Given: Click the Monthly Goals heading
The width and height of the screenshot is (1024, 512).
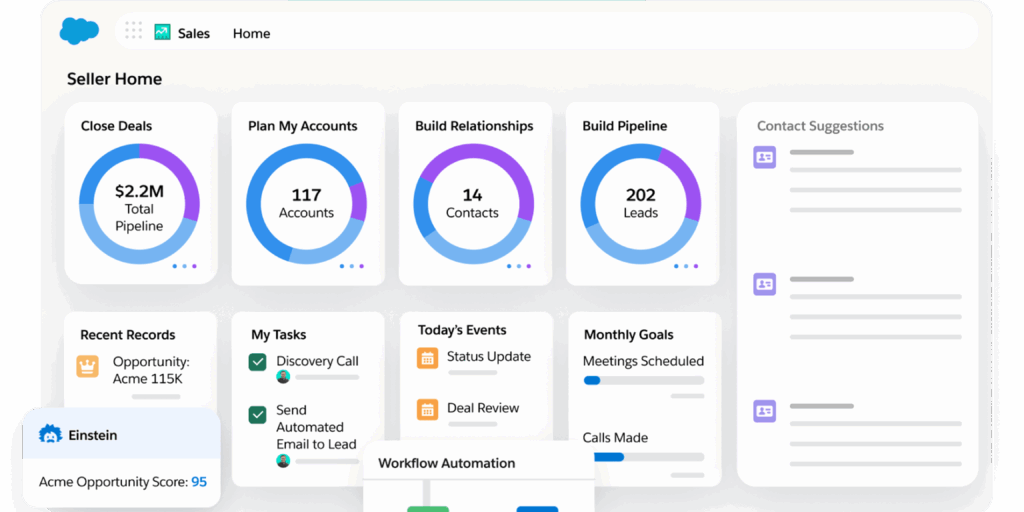Looking at the screenshot, I should pos(628,335).
